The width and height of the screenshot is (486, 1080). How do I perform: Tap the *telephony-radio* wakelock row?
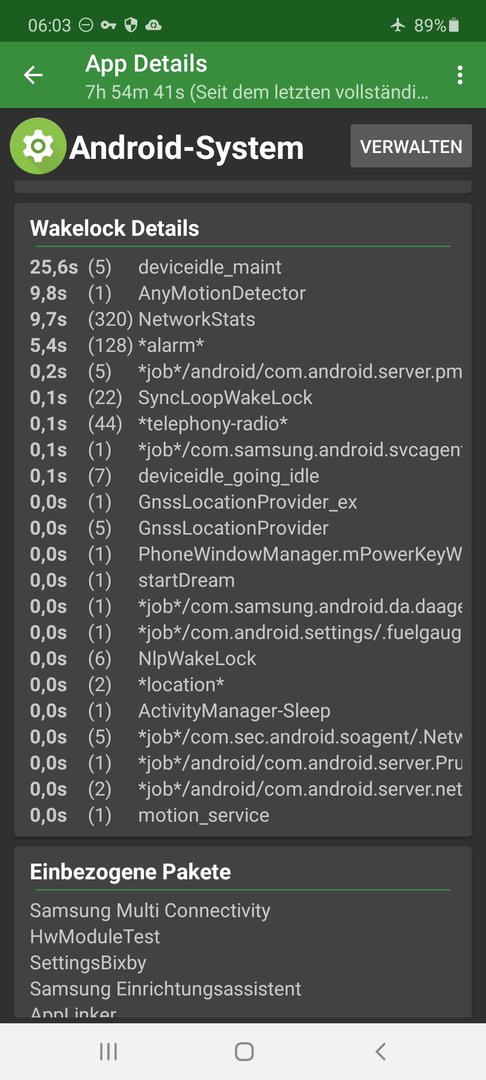pos(244,424)
